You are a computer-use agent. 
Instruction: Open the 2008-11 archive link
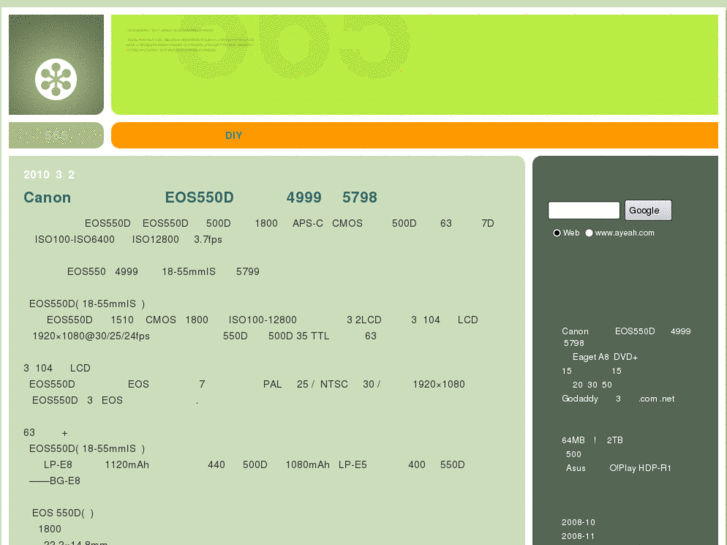(x=578, y=536)
